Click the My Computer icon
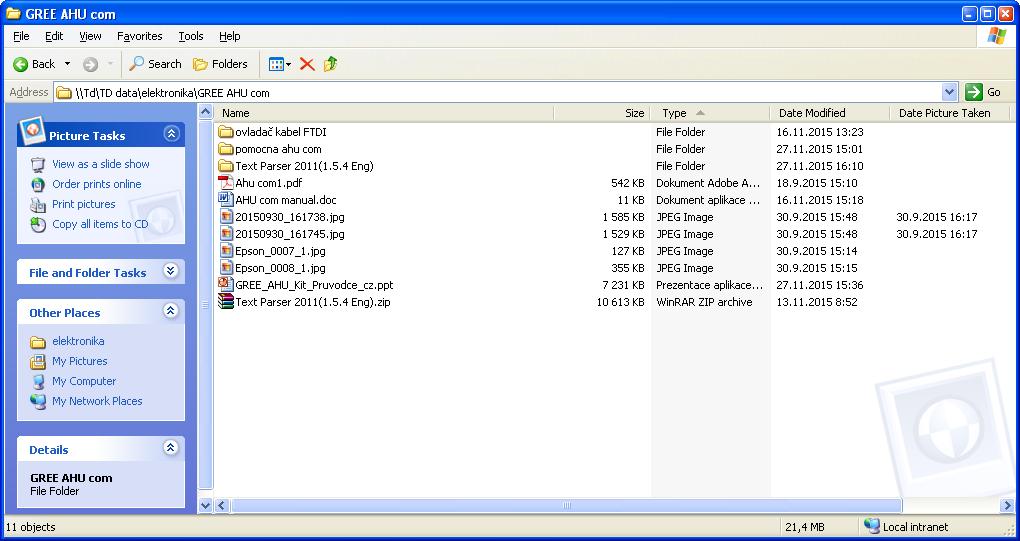The height and width of the screenshot is (541, 1020). (38, 381)
